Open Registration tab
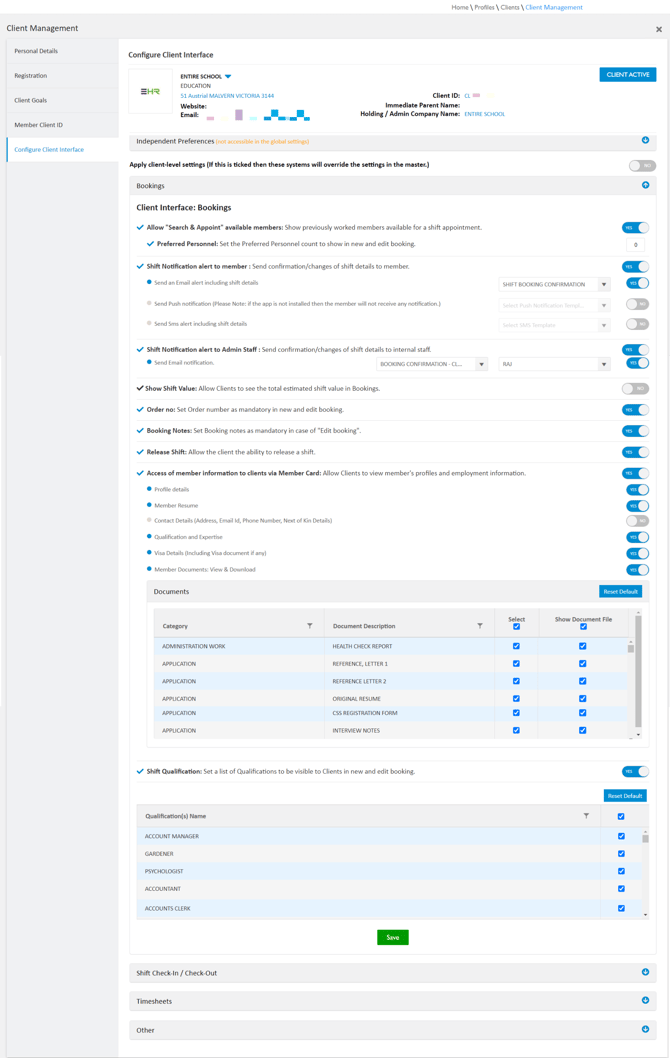The width and height of the screenshot is (670, 1058). point(63,76)
